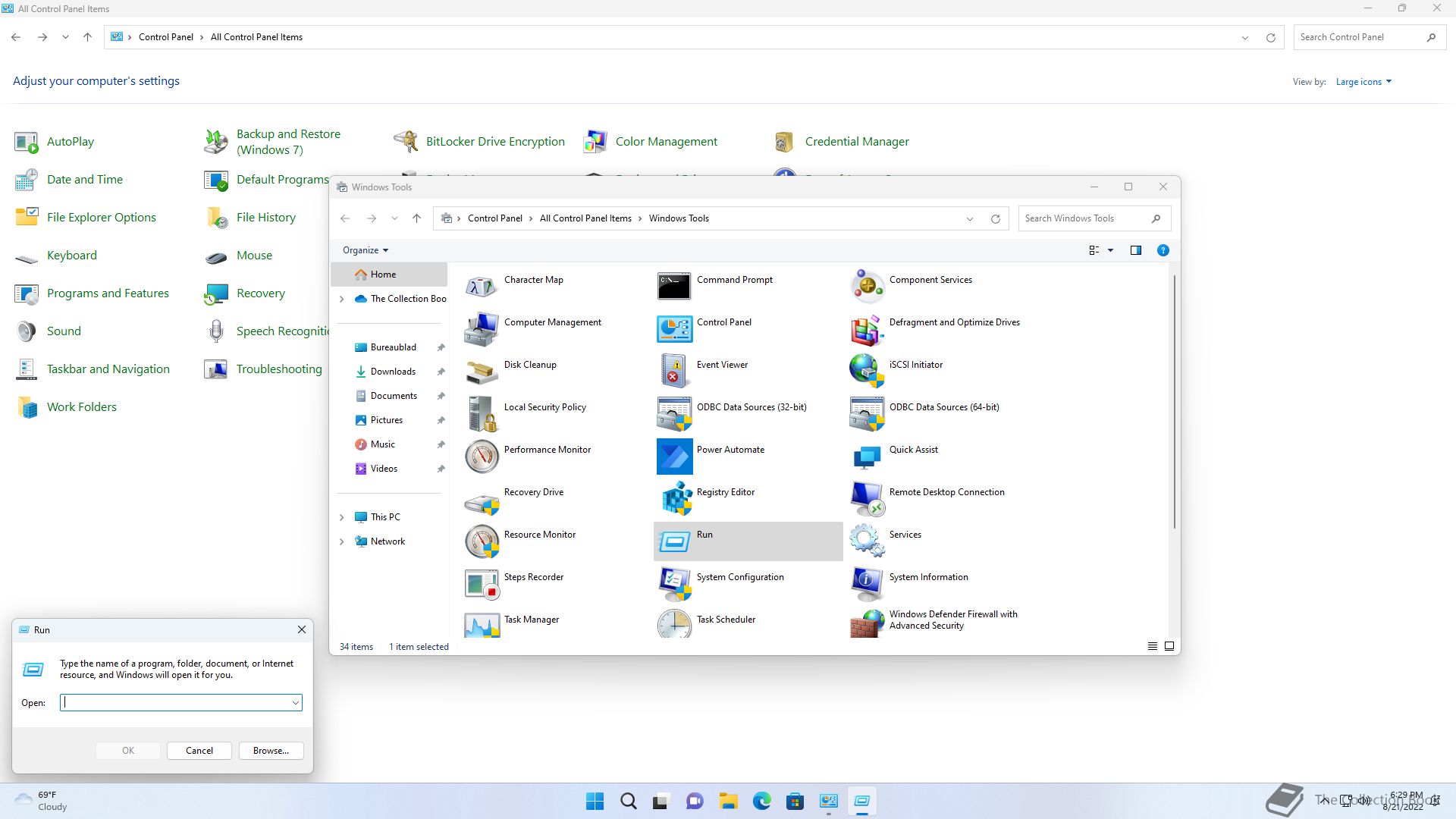The image size is (1456, 819).
Task: Open File Explorer from taskbar
Action: point(729,802)
